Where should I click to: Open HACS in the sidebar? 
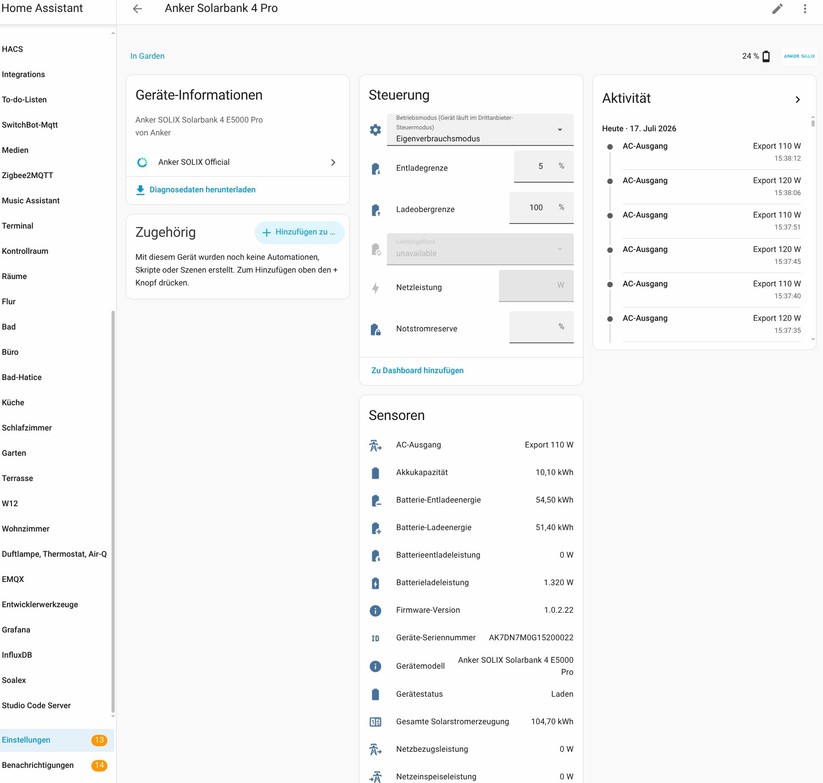tap(56, 49)
